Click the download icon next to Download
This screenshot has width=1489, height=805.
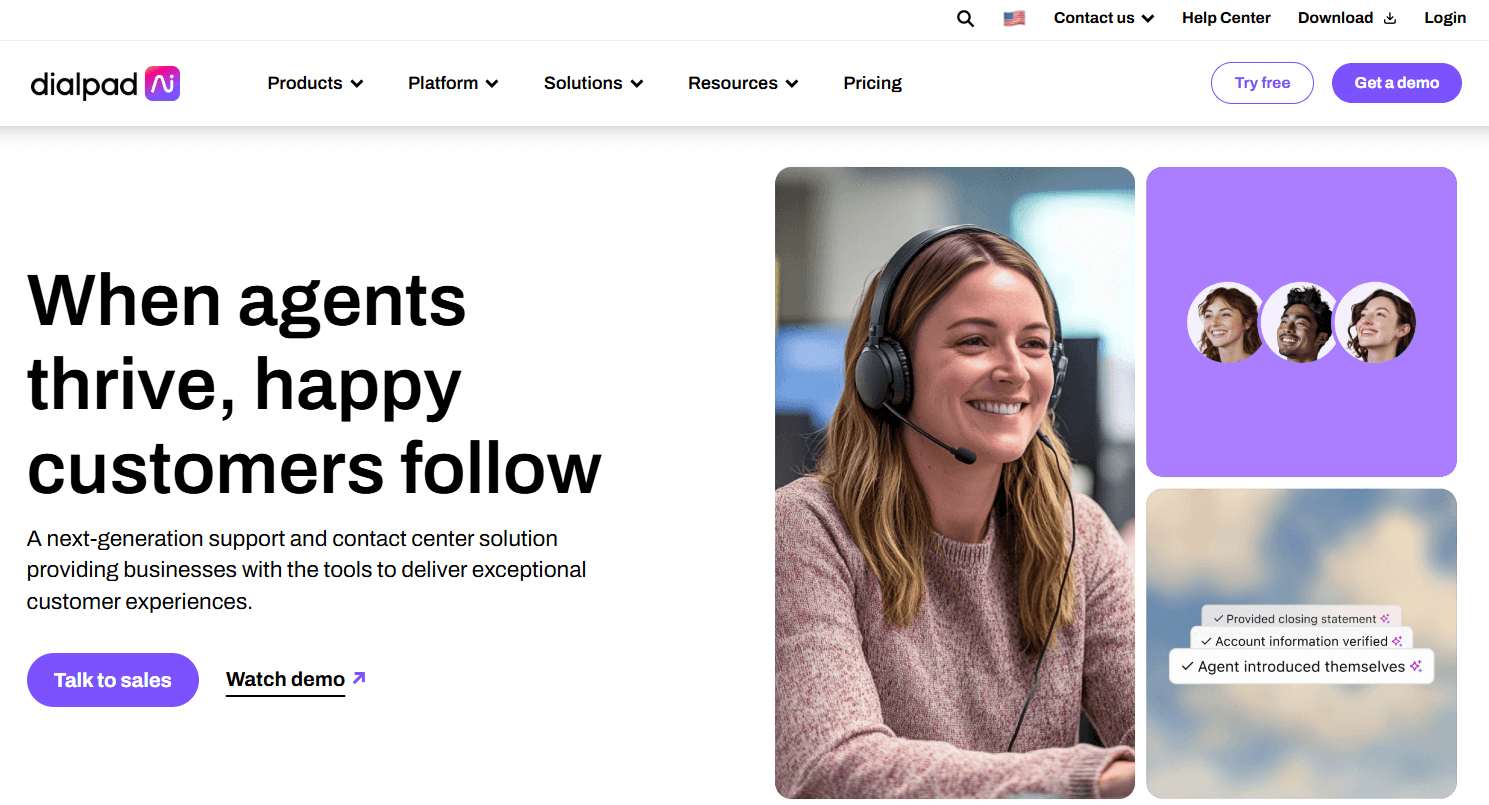click(x=1390, y=18)
